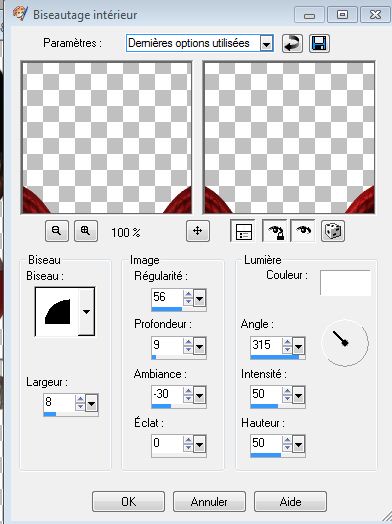This screenshot has width=392, height=524.
Task: Click the Régularité spinner arrows
Action: point(188,298)
